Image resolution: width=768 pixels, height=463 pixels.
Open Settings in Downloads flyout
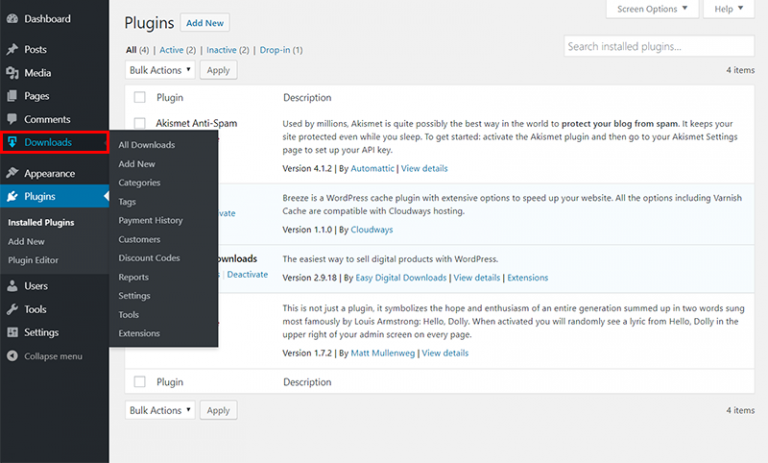134,295
